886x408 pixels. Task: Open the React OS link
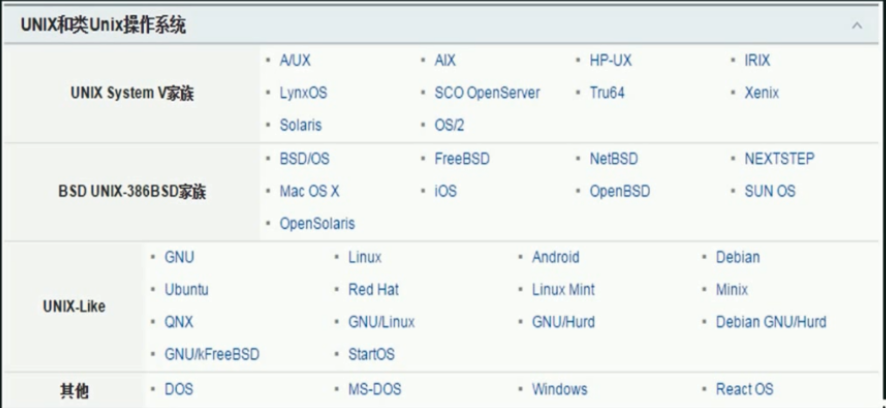click(745, 389)
